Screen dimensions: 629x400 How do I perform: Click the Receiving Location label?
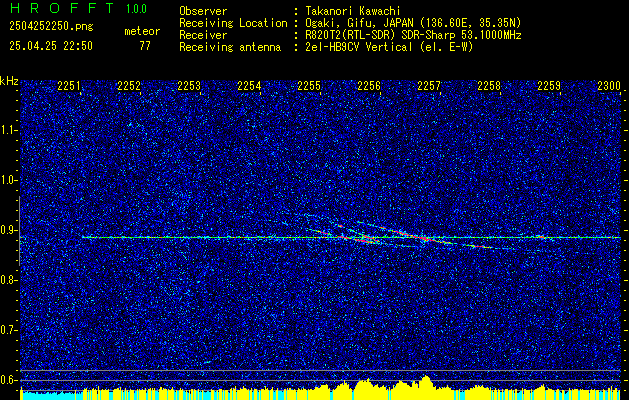tap(233, 23)
